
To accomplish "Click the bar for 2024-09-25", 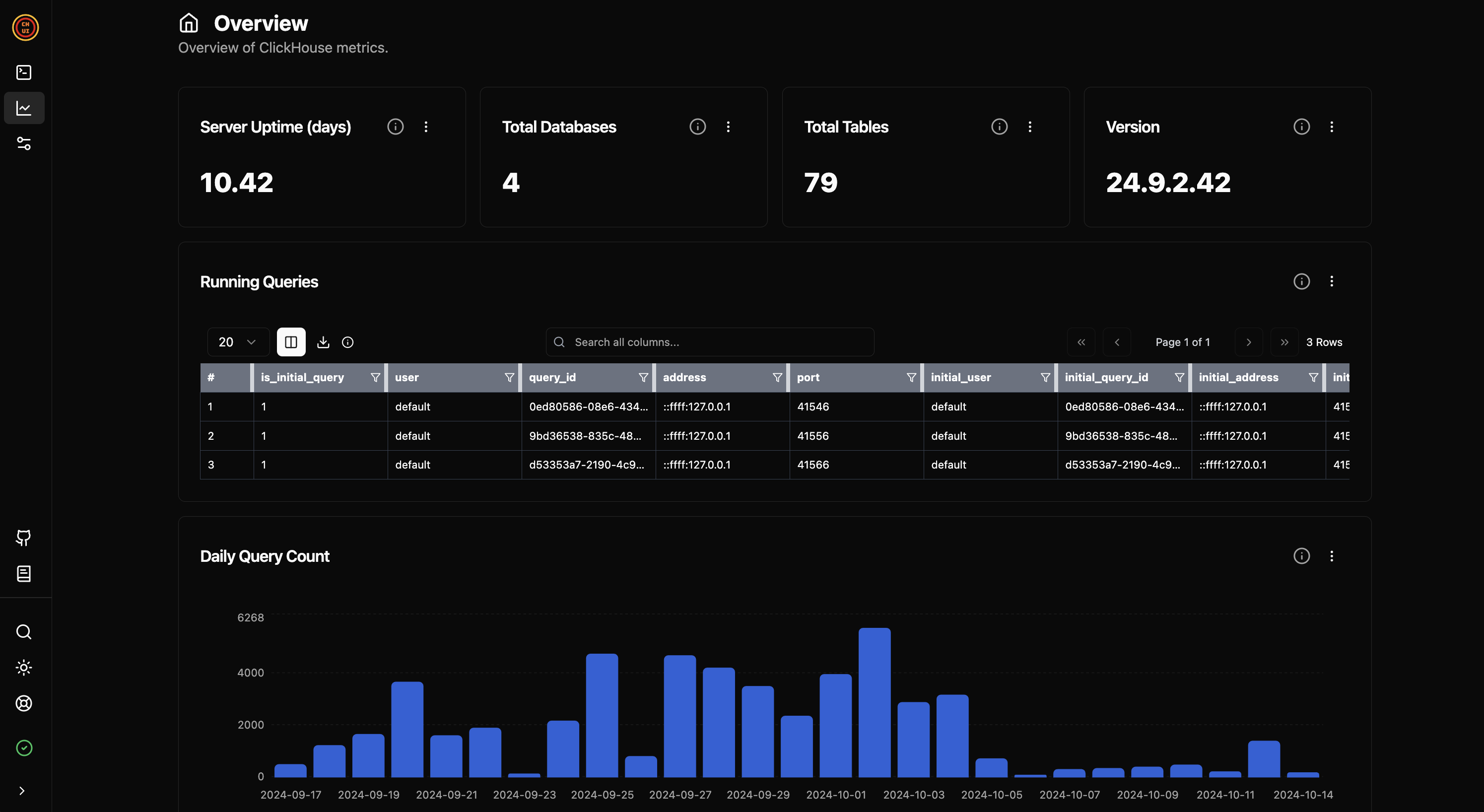I will pos(602,715).
